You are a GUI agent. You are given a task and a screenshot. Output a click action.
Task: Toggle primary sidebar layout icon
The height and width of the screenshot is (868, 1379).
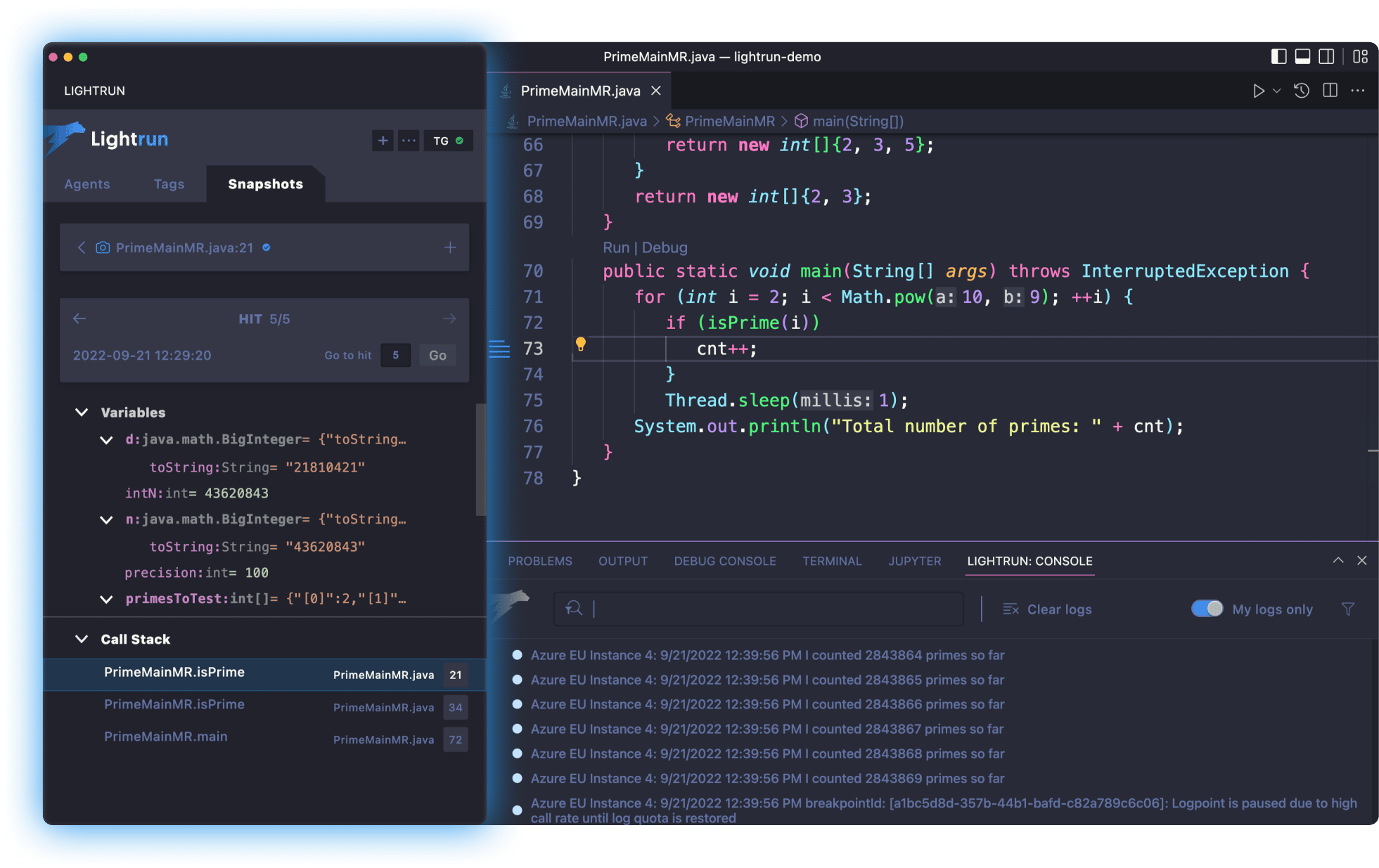pos(1279,57)
